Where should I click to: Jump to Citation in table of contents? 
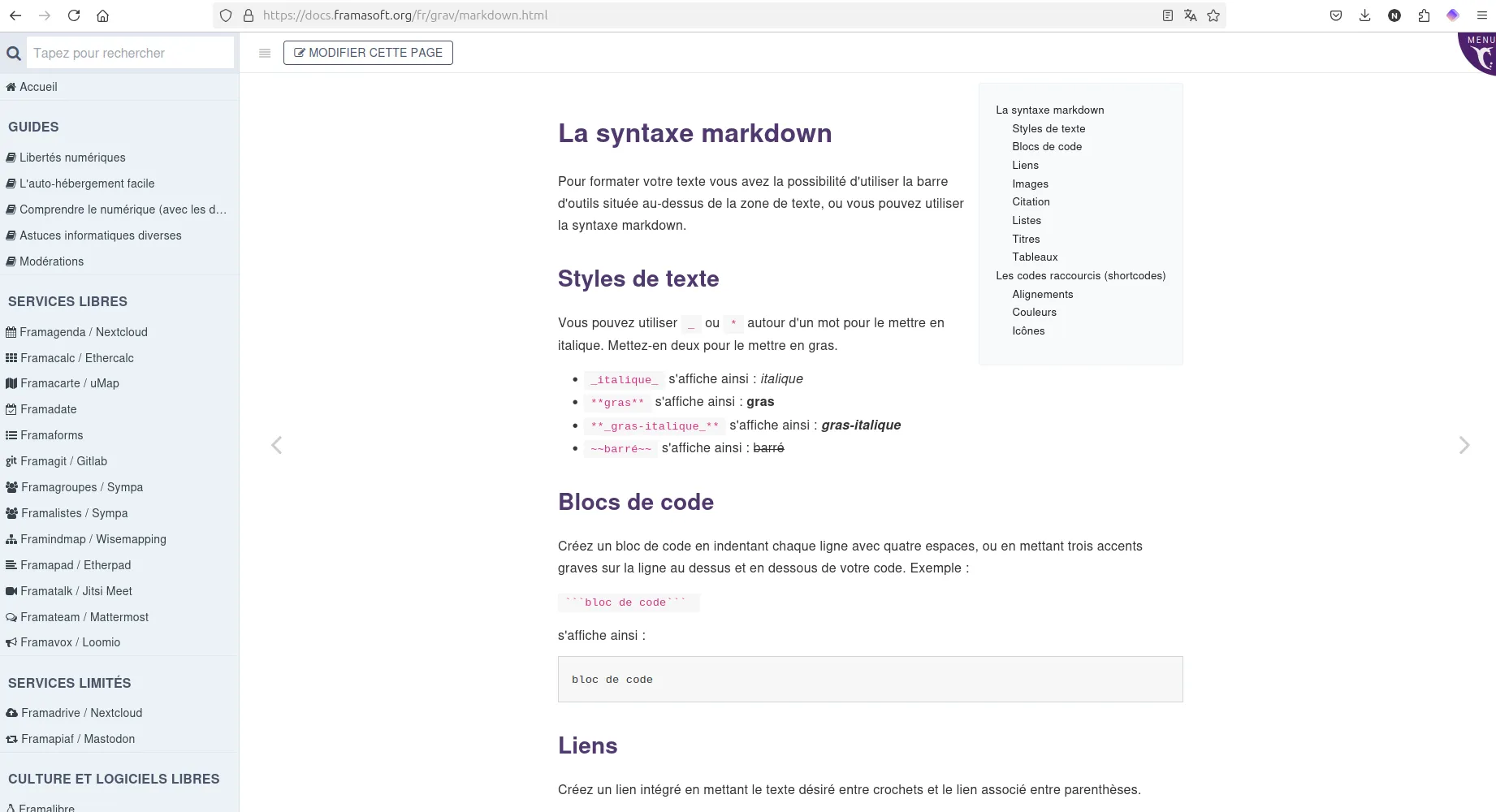click(1031, 201)
